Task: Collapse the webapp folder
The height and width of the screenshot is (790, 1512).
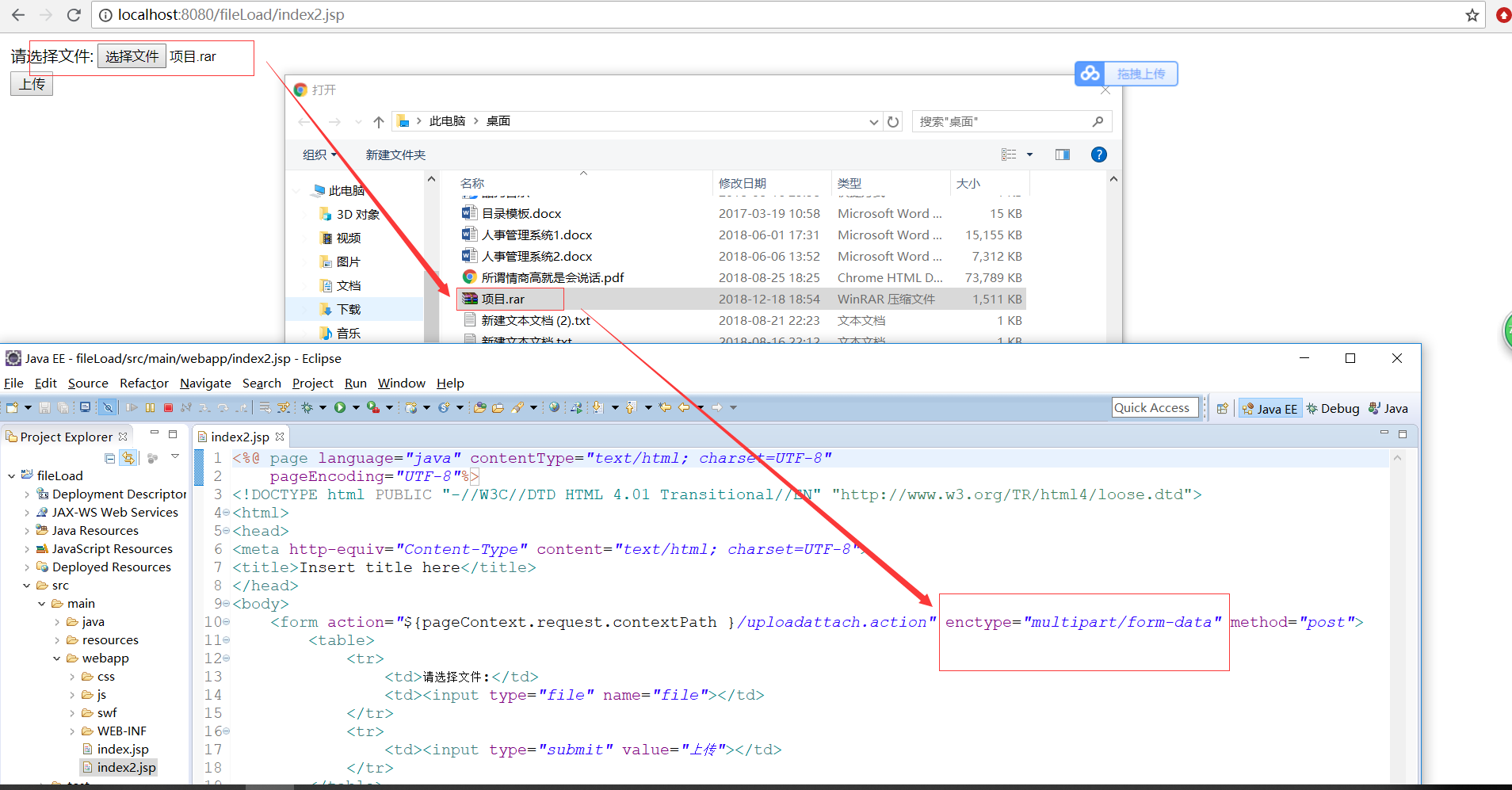Action: point(57,658)
